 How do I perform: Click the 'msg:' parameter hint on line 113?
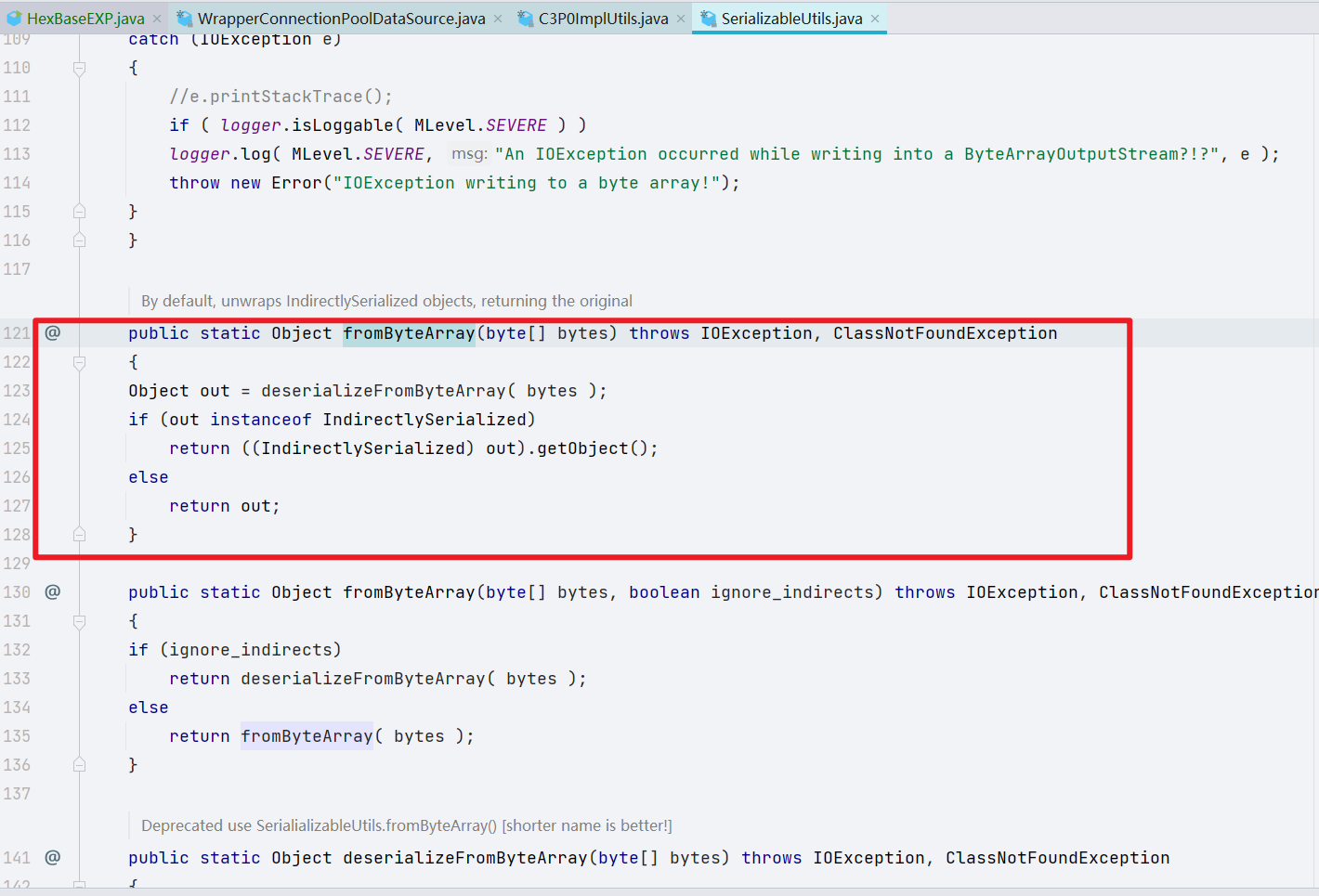point(470,154)
